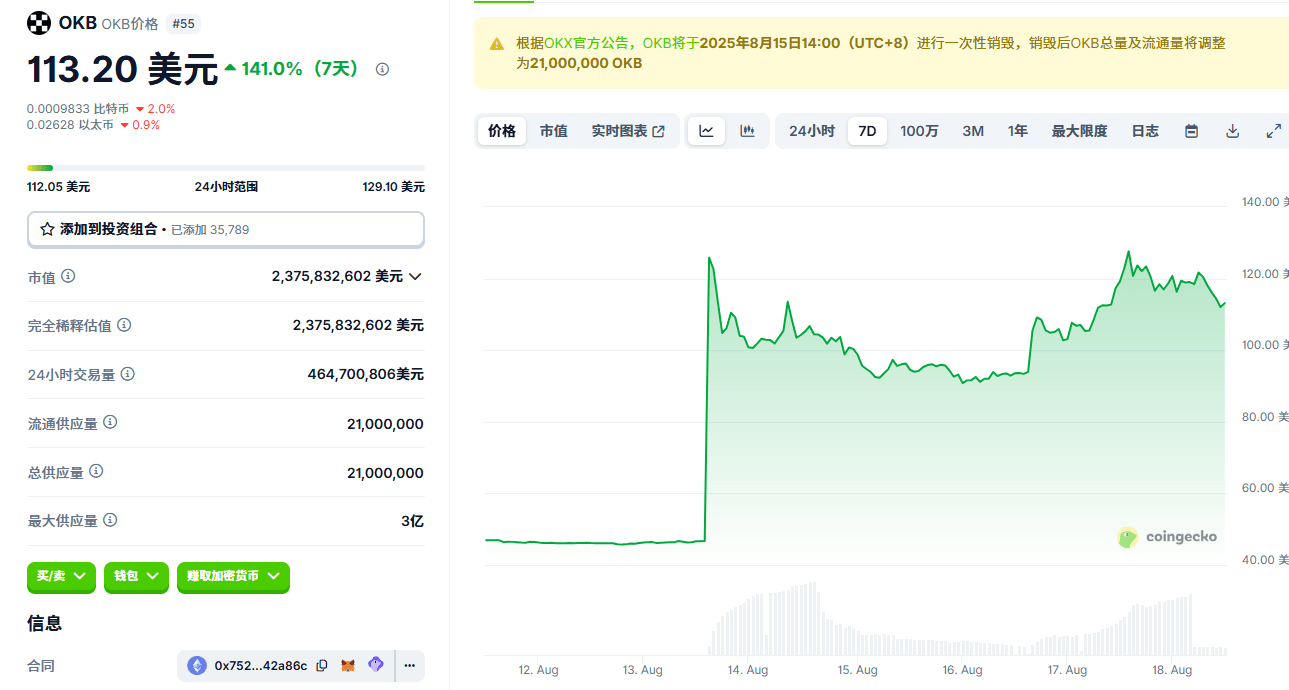Open more contract options ellipsis
Screen dimensions: 1289x690
(409, 665)
